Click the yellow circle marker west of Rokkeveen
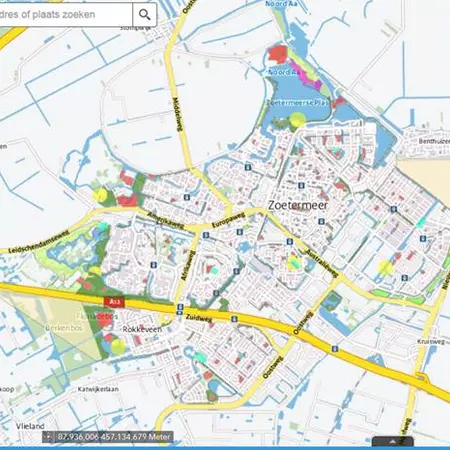 (x=118, y=347)
